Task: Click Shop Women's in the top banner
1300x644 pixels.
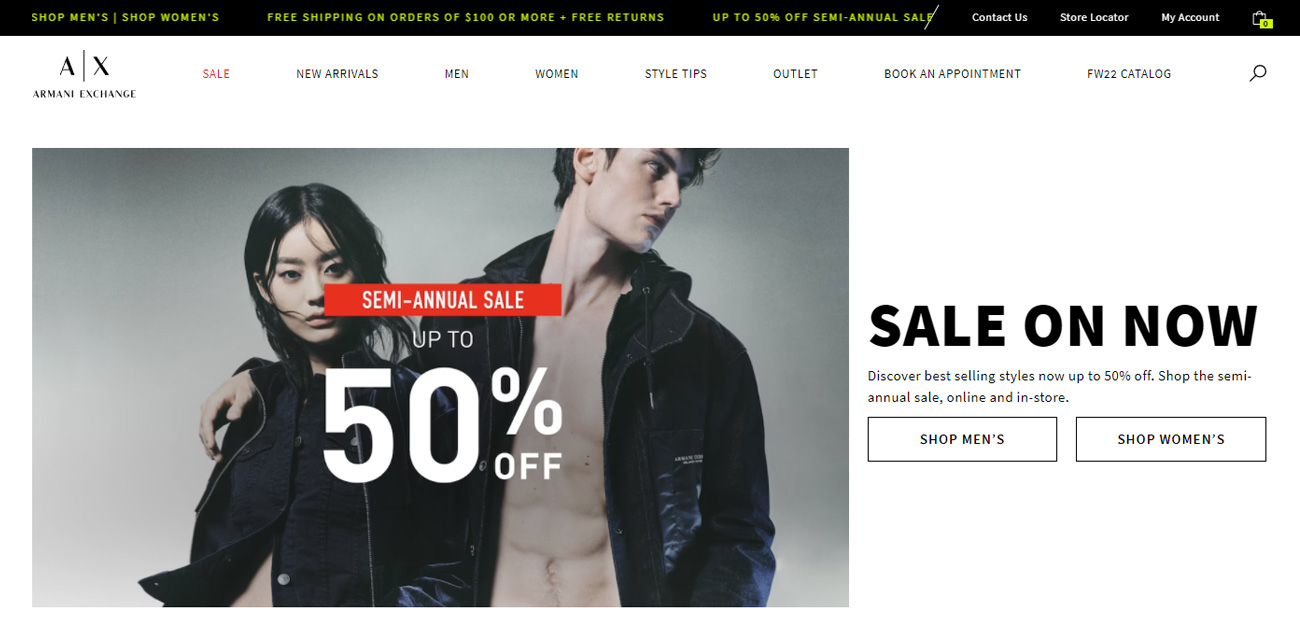Action: [x=171, y=18]
